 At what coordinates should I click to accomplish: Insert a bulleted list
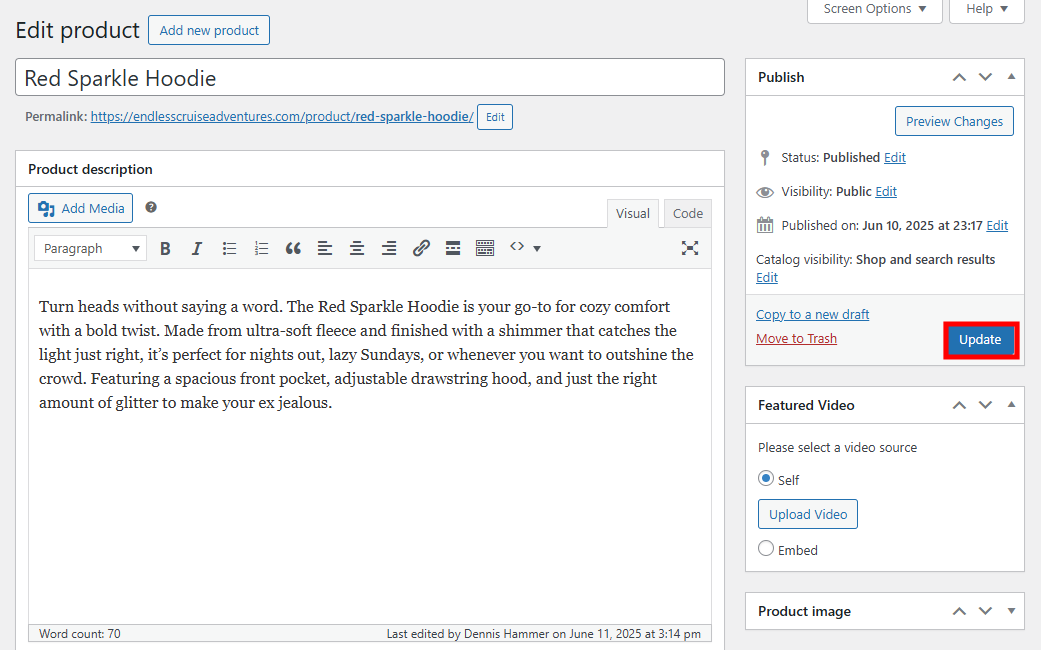229,248
